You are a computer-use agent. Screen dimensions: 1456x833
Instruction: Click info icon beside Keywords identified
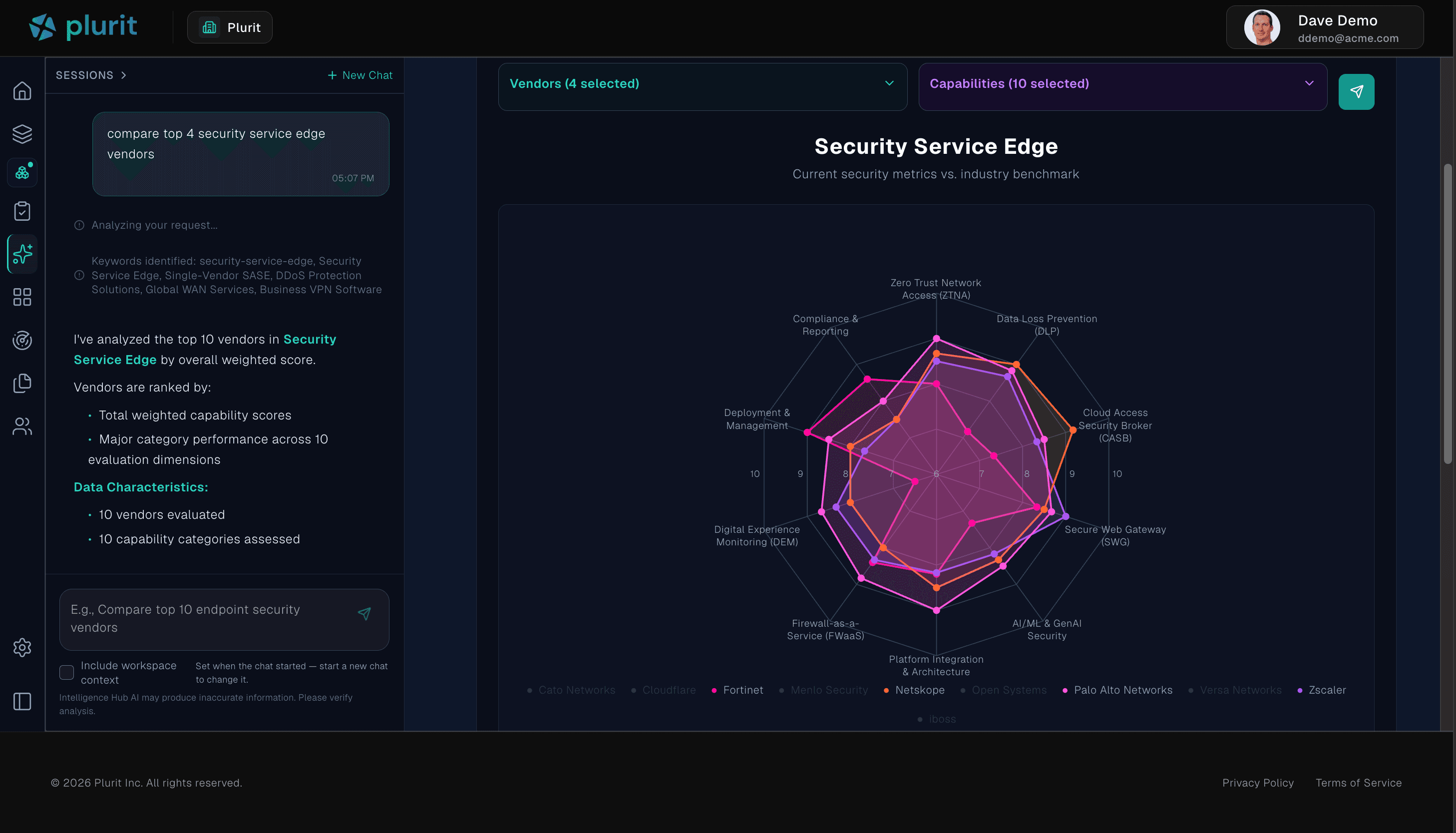tap(79, 275)
